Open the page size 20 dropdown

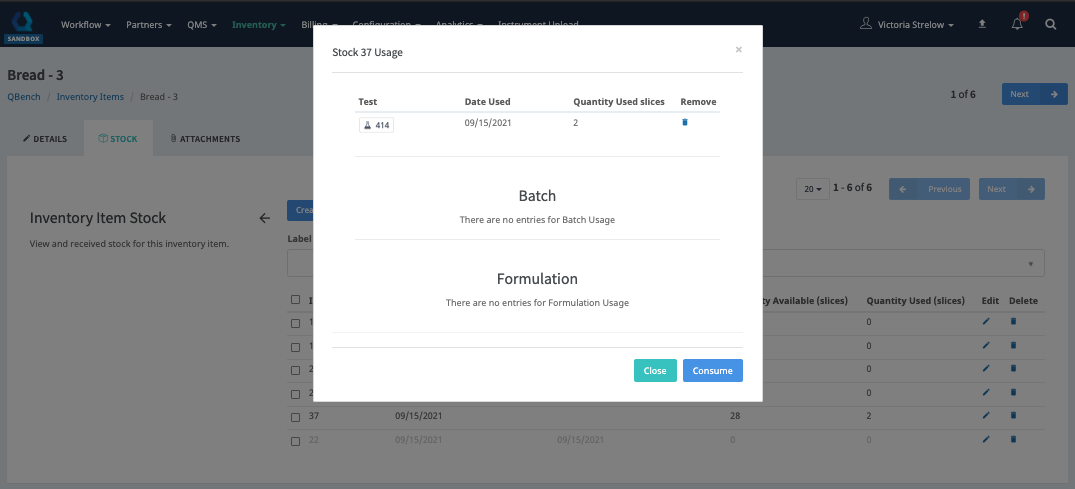811,189
